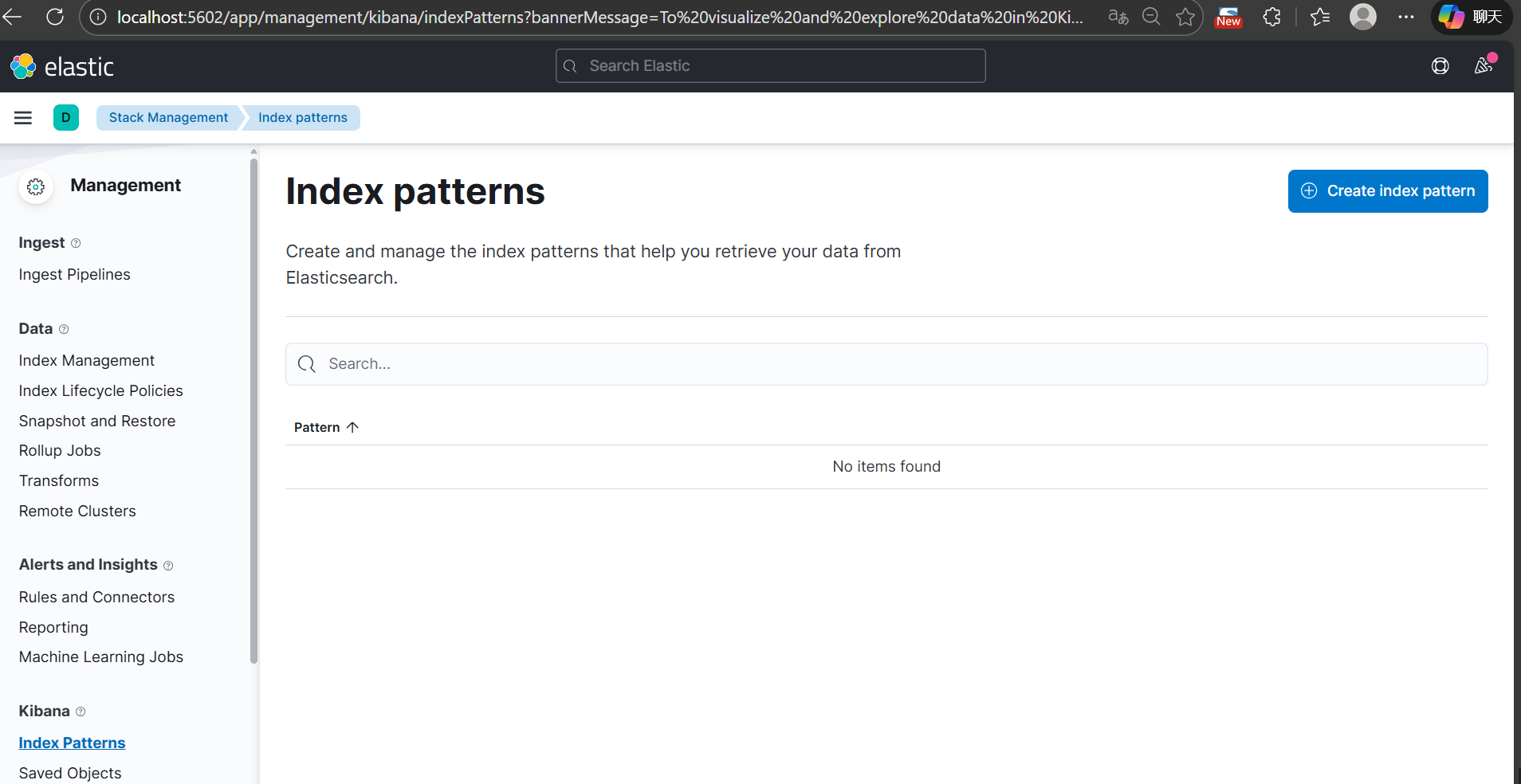Open Reporting page

[x=53, y=628]
